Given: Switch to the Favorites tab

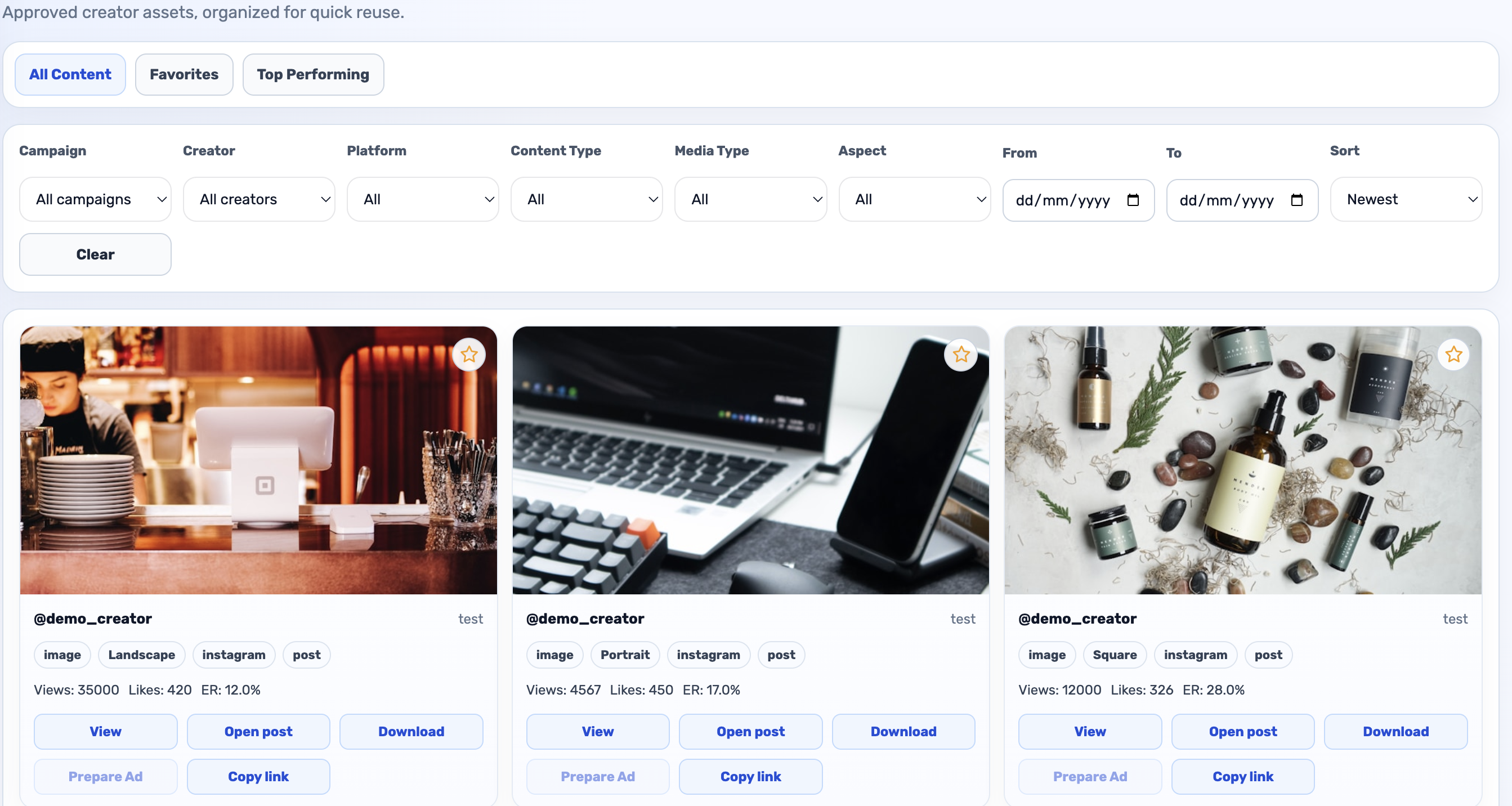Looking at the screenshot, I should pos(184,74).
